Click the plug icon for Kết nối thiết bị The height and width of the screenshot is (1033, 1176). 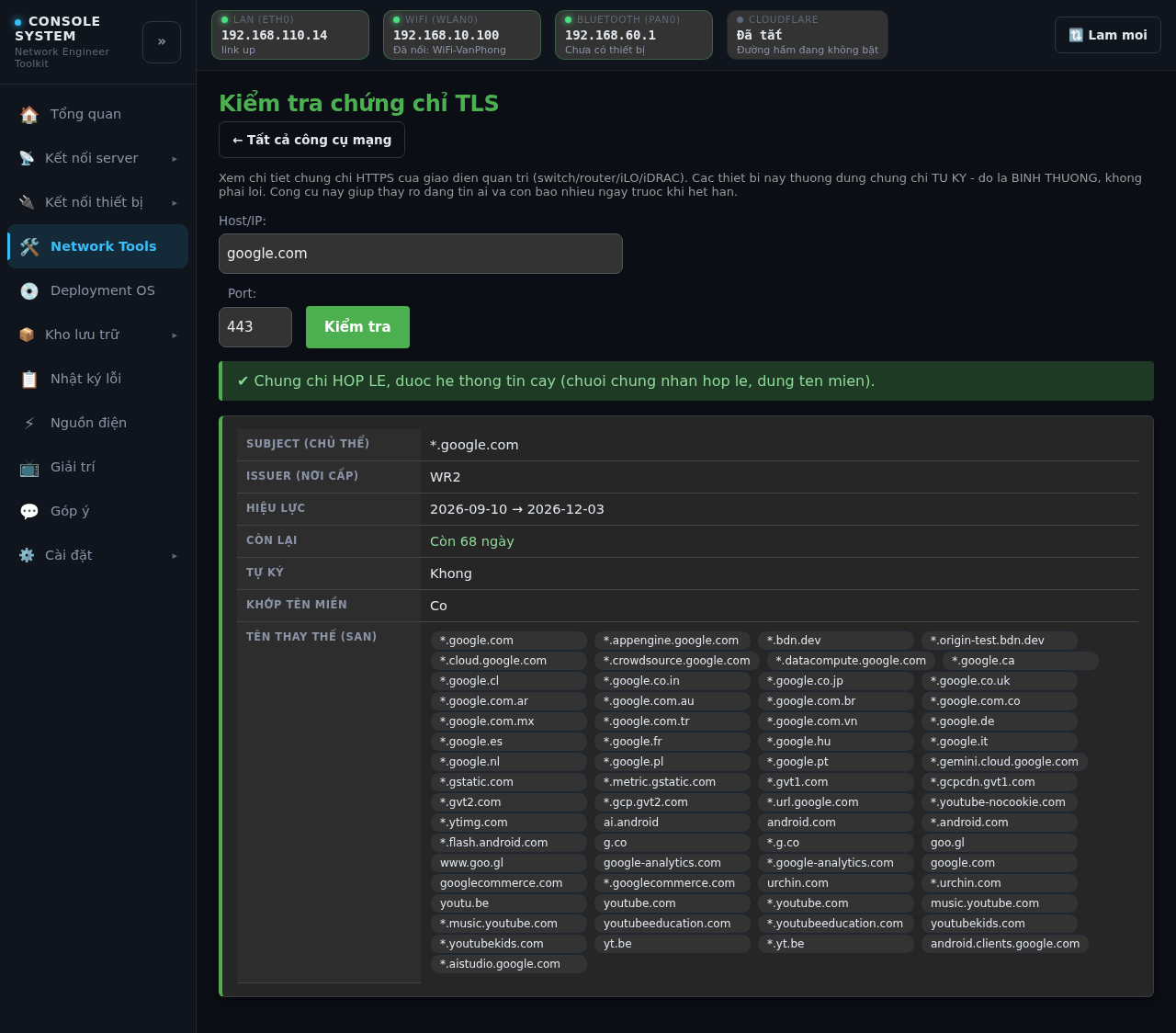tap(27, 202)
